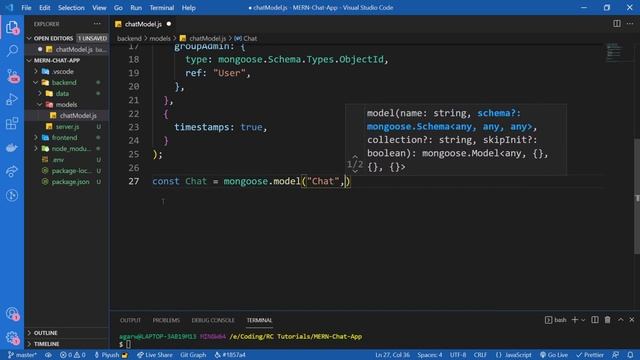
Task: Click Live Share in status bar
Action: pos(154,355)
